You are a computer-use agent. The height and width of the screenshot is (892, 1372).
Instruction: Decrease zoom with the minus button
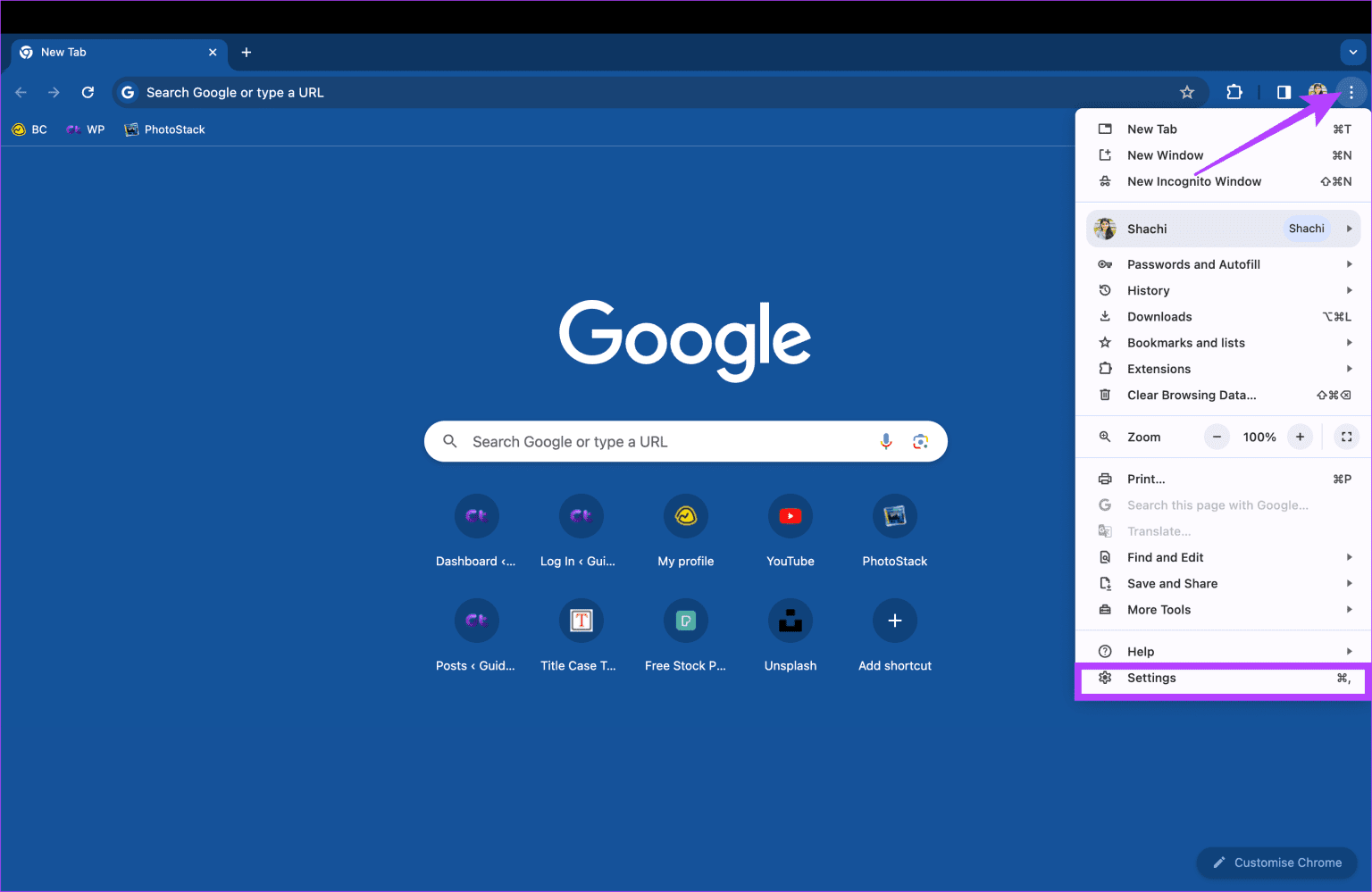click(1217, 437)
